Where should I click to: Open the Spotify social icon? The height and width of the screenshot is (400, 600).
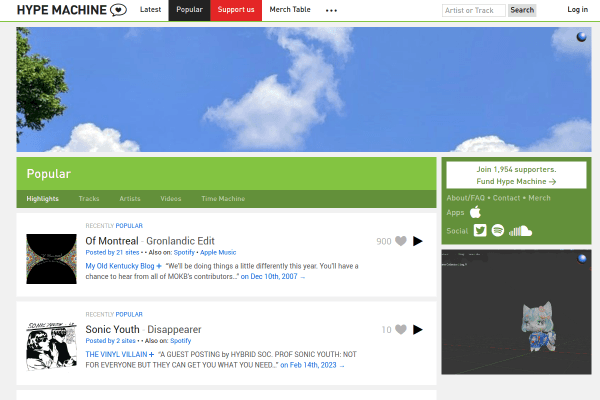coord(497,230)
